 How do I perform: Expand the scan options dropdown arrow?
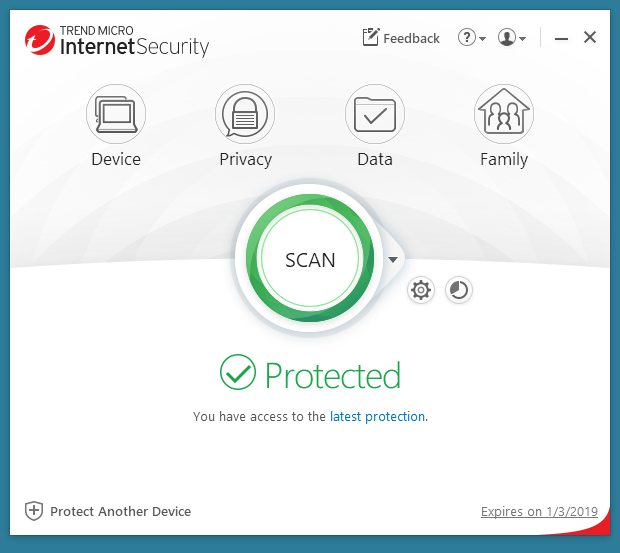393,260
